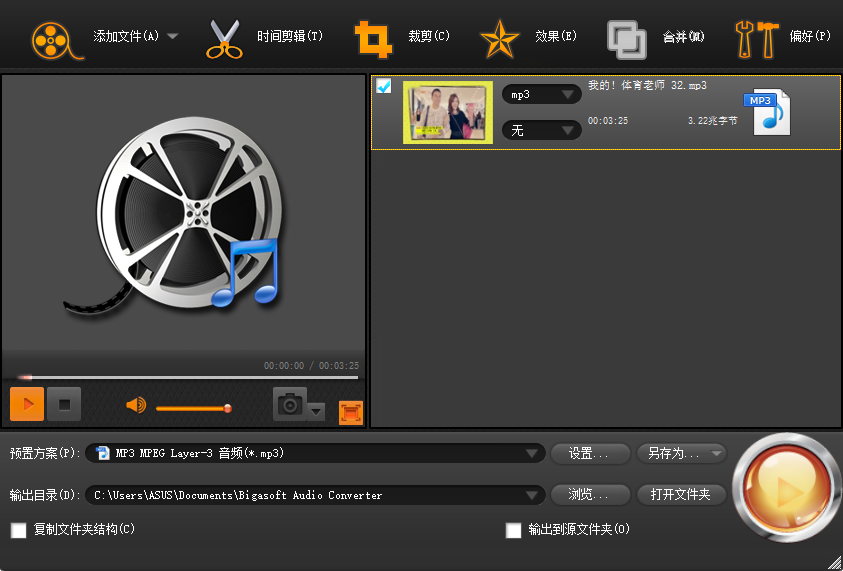The width and height of the screenshot is (843, 571).
Task: Click the merge overlapping squares icon
Action: click(x=626, y=40)
